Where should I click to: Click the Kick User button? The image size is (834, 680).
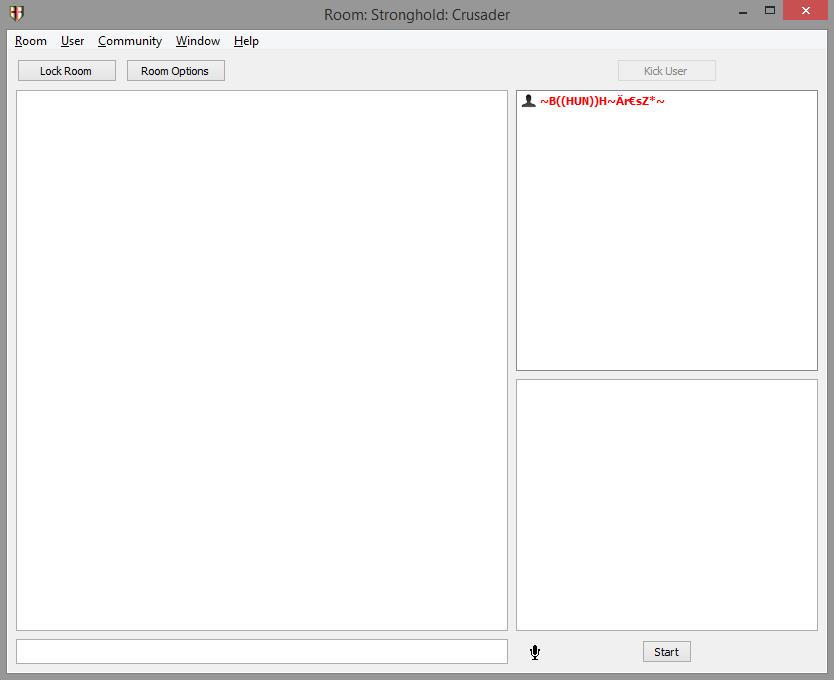(x=666, y=71)
